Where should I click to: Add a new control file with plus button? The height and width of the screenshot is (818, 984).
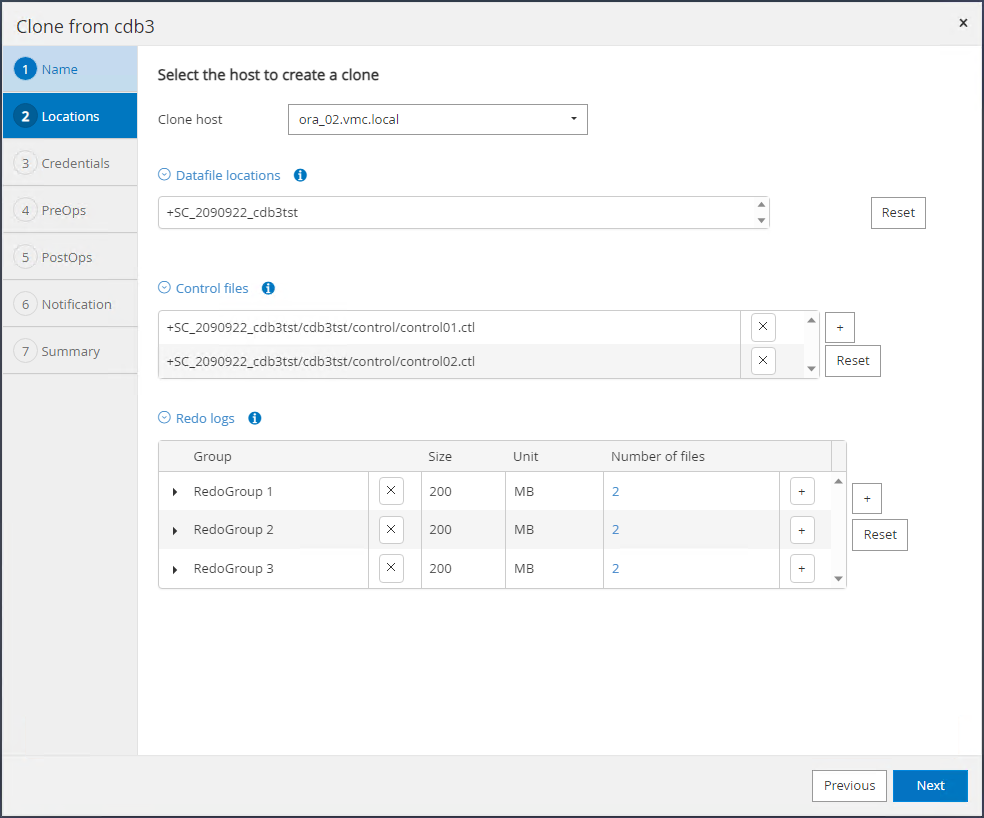tap(839, 327)
